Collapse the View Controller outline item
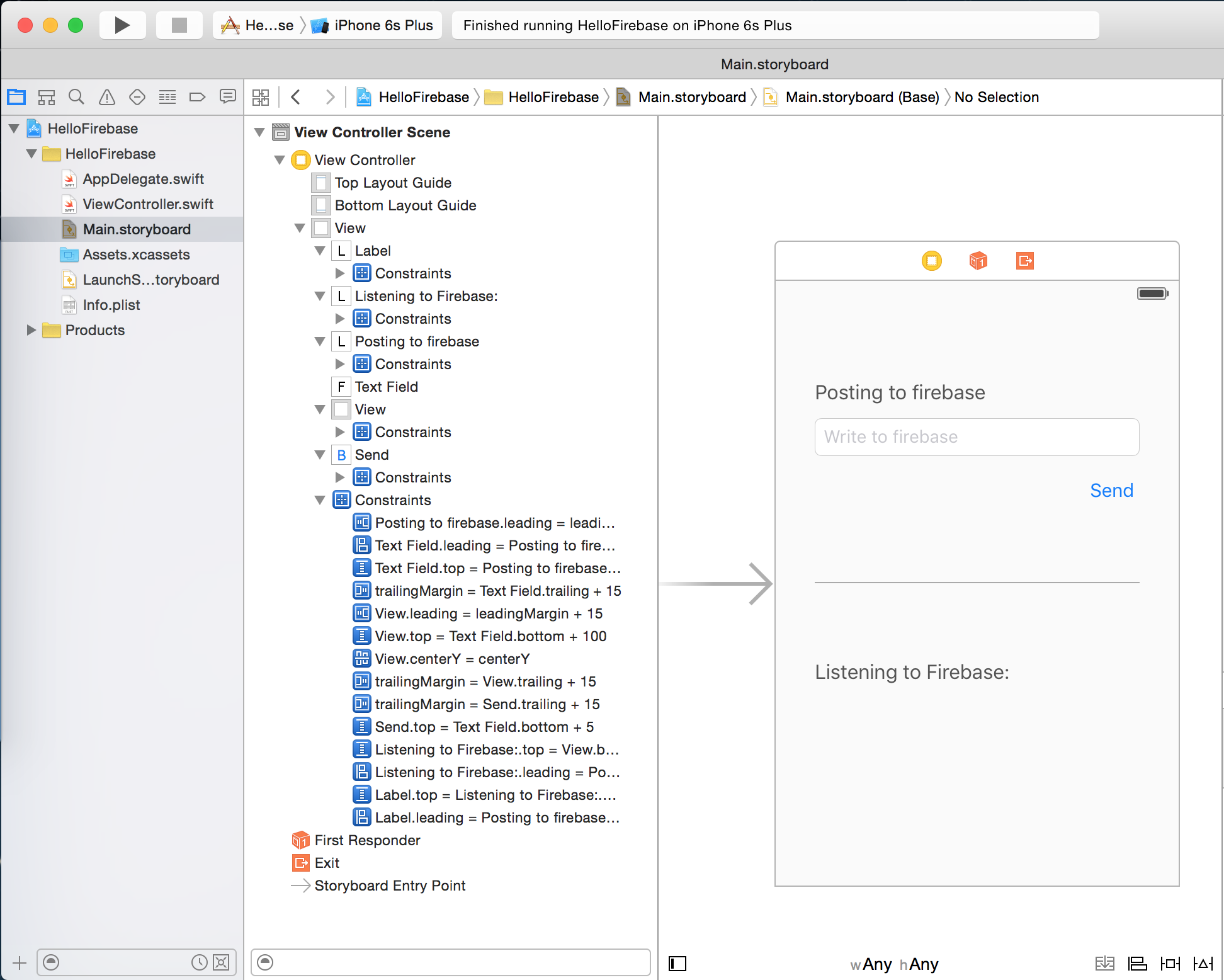Screen dimensions: 1224x980 [x=280, y=160]
